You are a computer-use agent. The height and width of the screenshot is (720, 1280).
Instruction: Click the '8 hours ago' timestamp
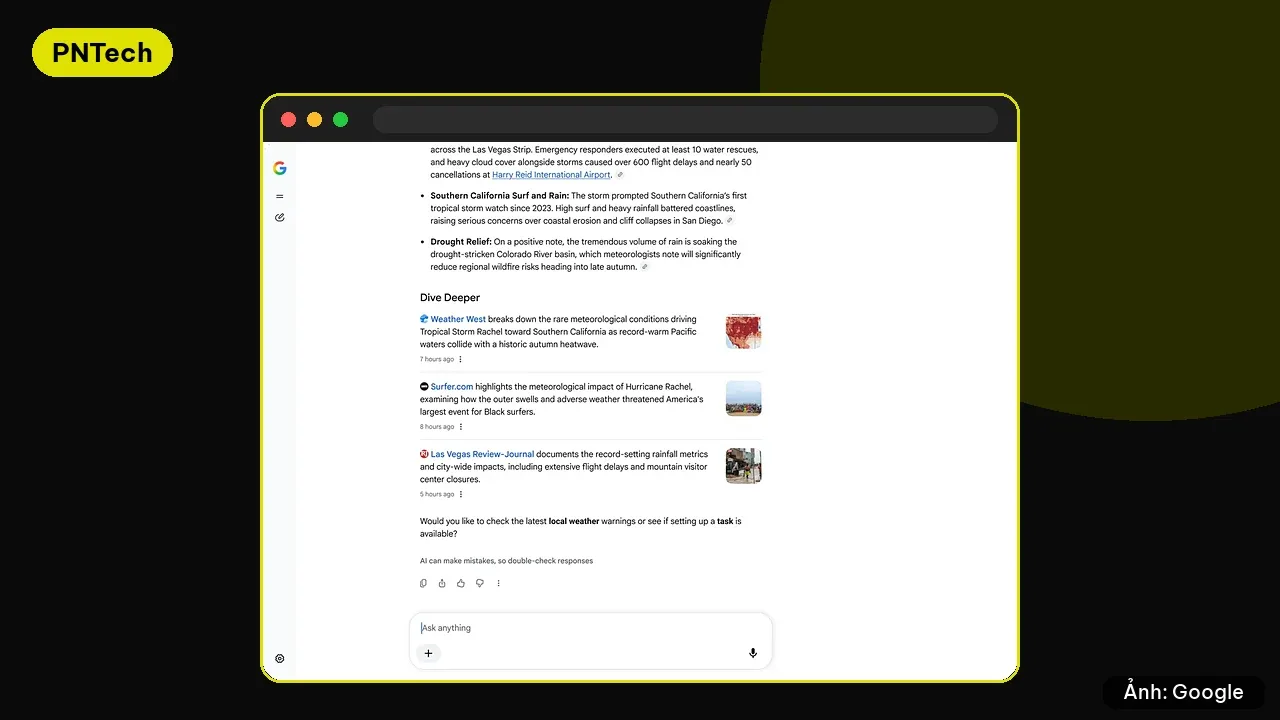click(437, 427)
